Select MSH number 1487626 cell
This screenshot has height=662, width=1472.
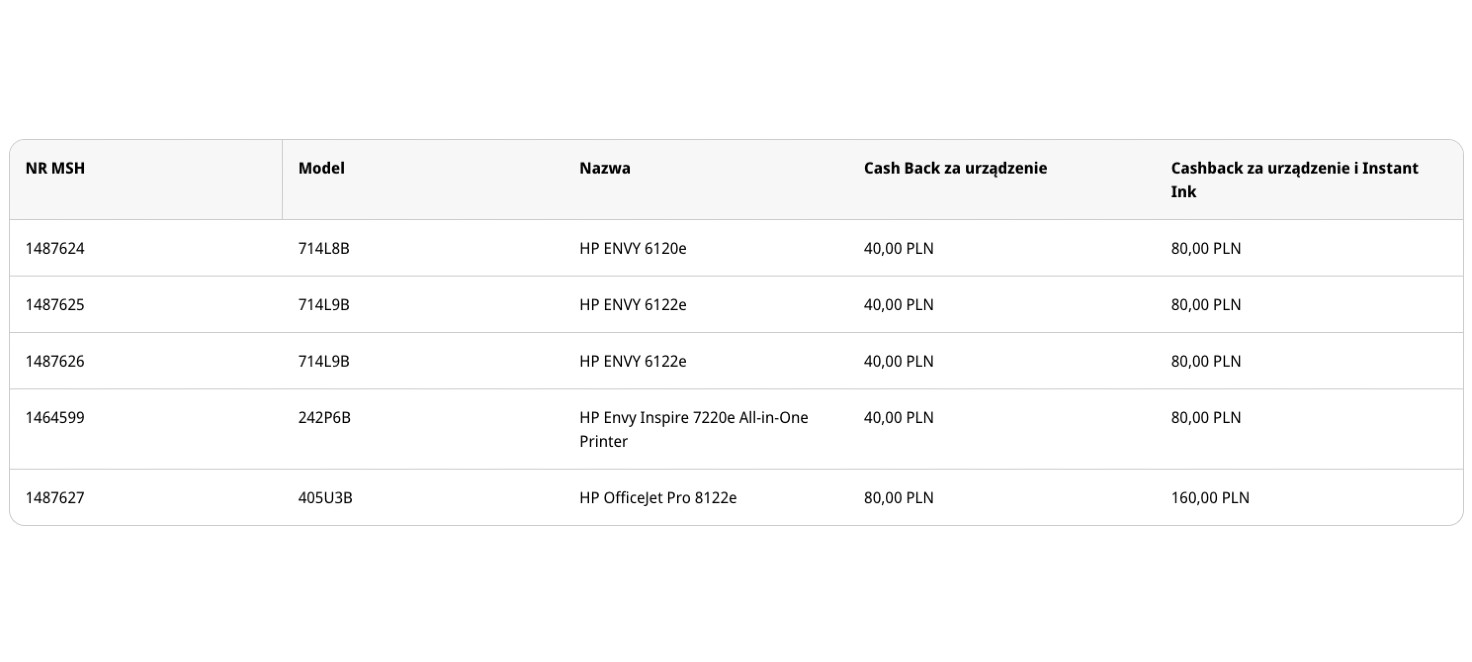pyautogui.click(x=55, y=361)
